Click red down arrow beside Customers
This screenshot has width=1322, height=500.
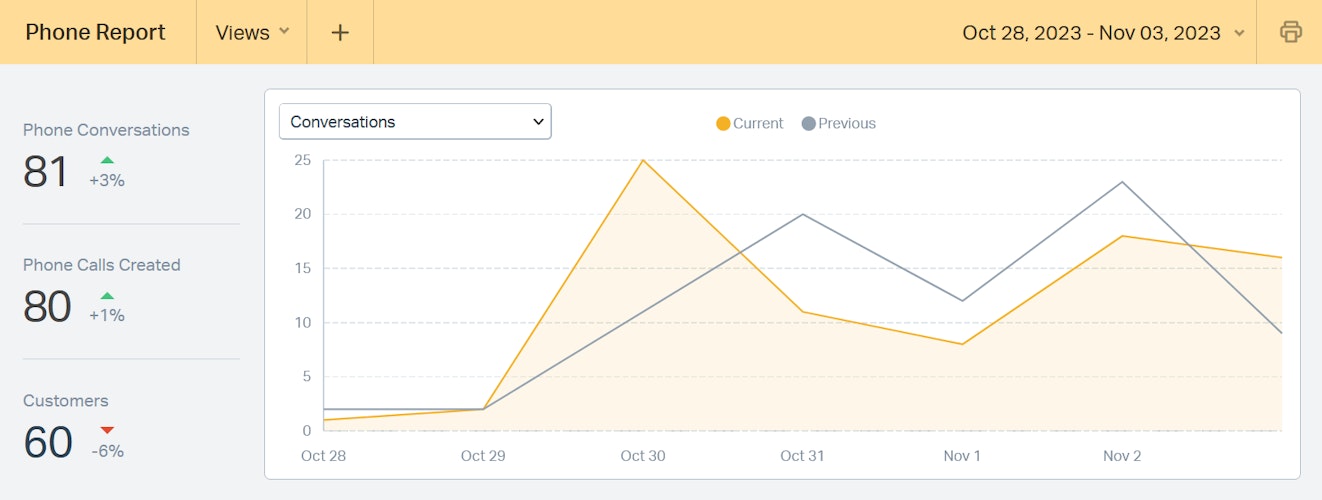[107, 431]
